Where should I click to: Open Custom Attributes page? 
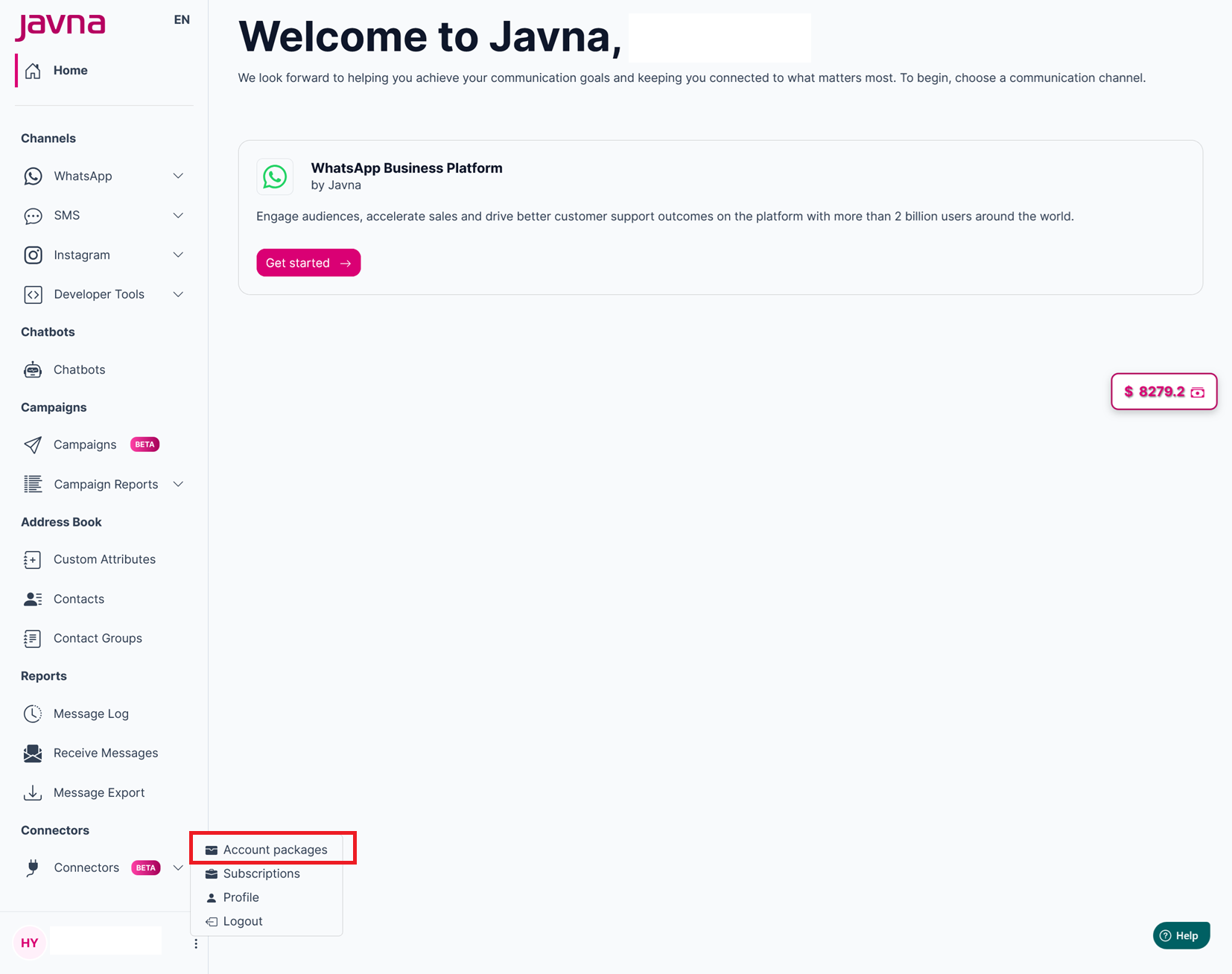104,559
